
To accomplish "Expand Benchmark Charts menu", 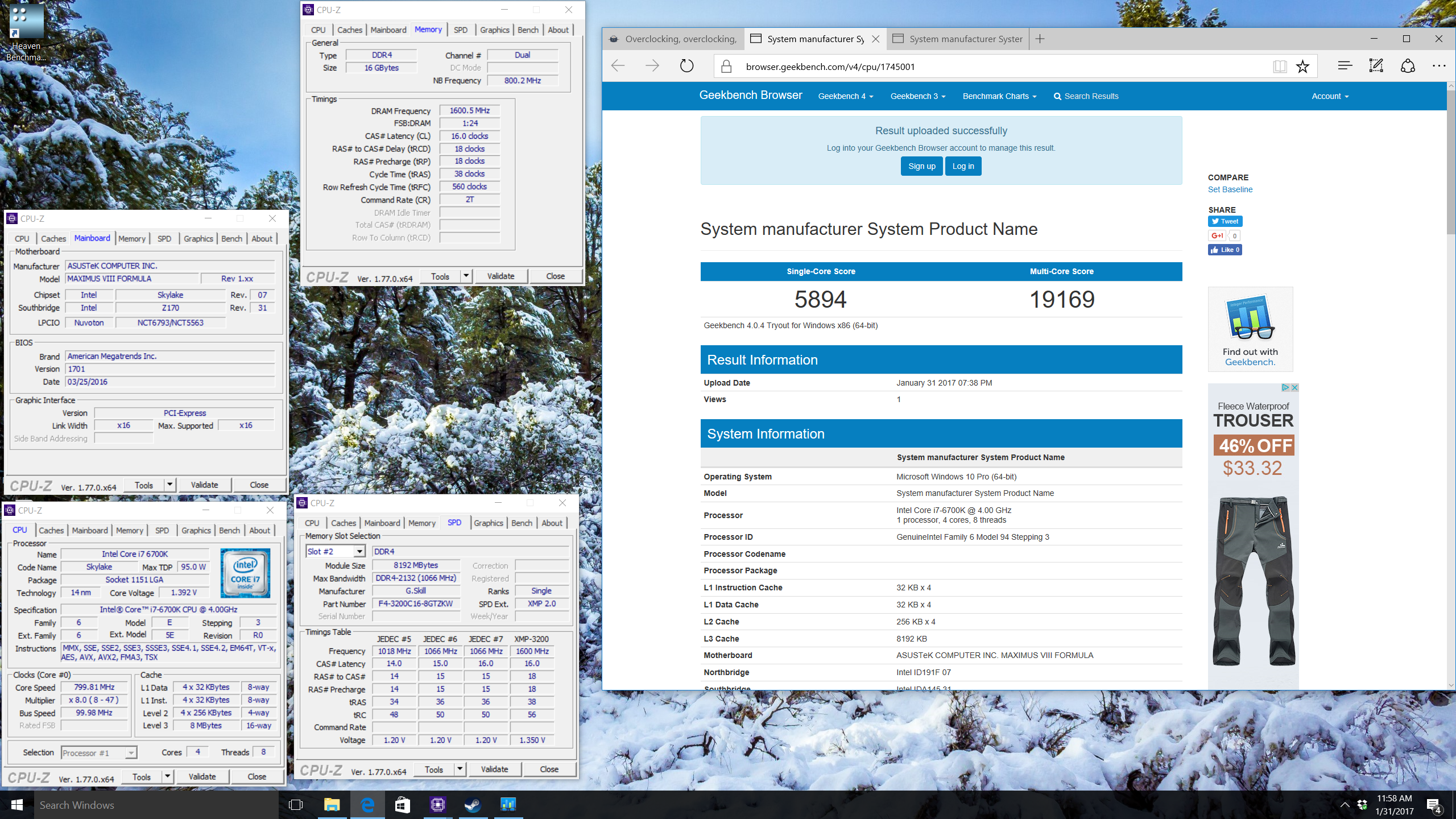I will [999, 96].
